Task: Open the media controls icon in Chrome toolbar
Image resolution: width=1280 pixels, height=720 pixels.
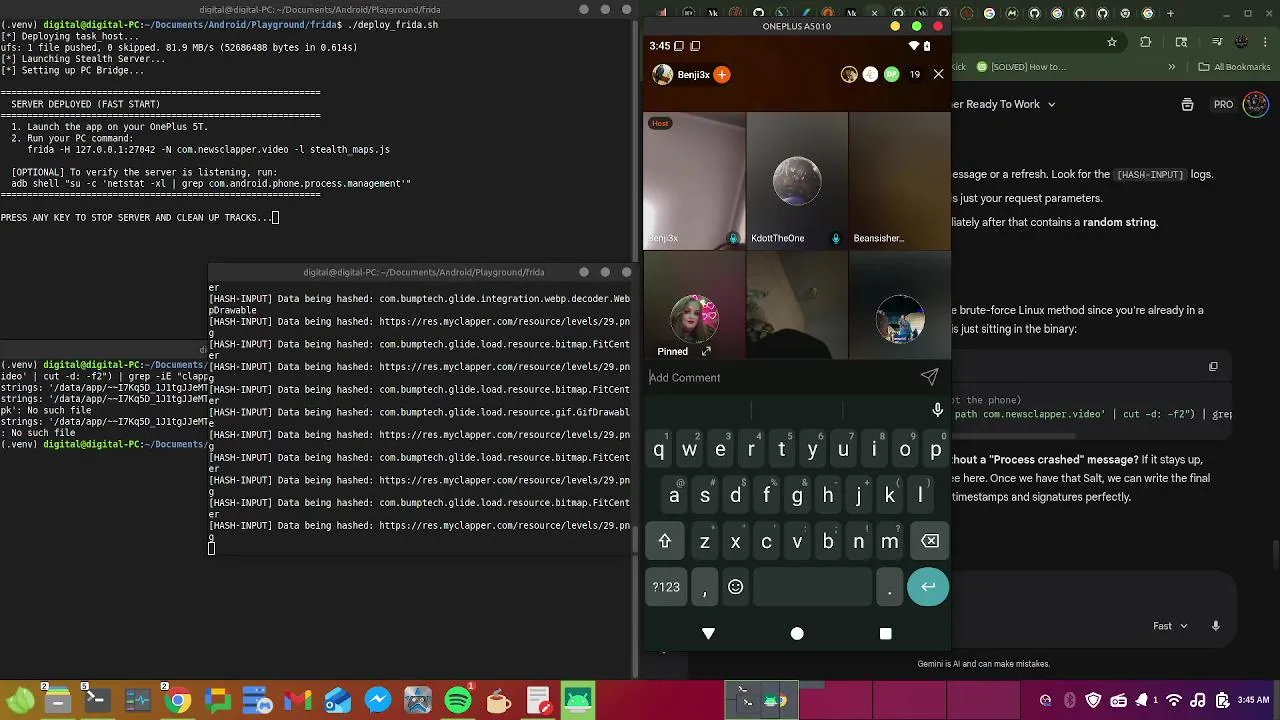Action: pos(1217,42)
